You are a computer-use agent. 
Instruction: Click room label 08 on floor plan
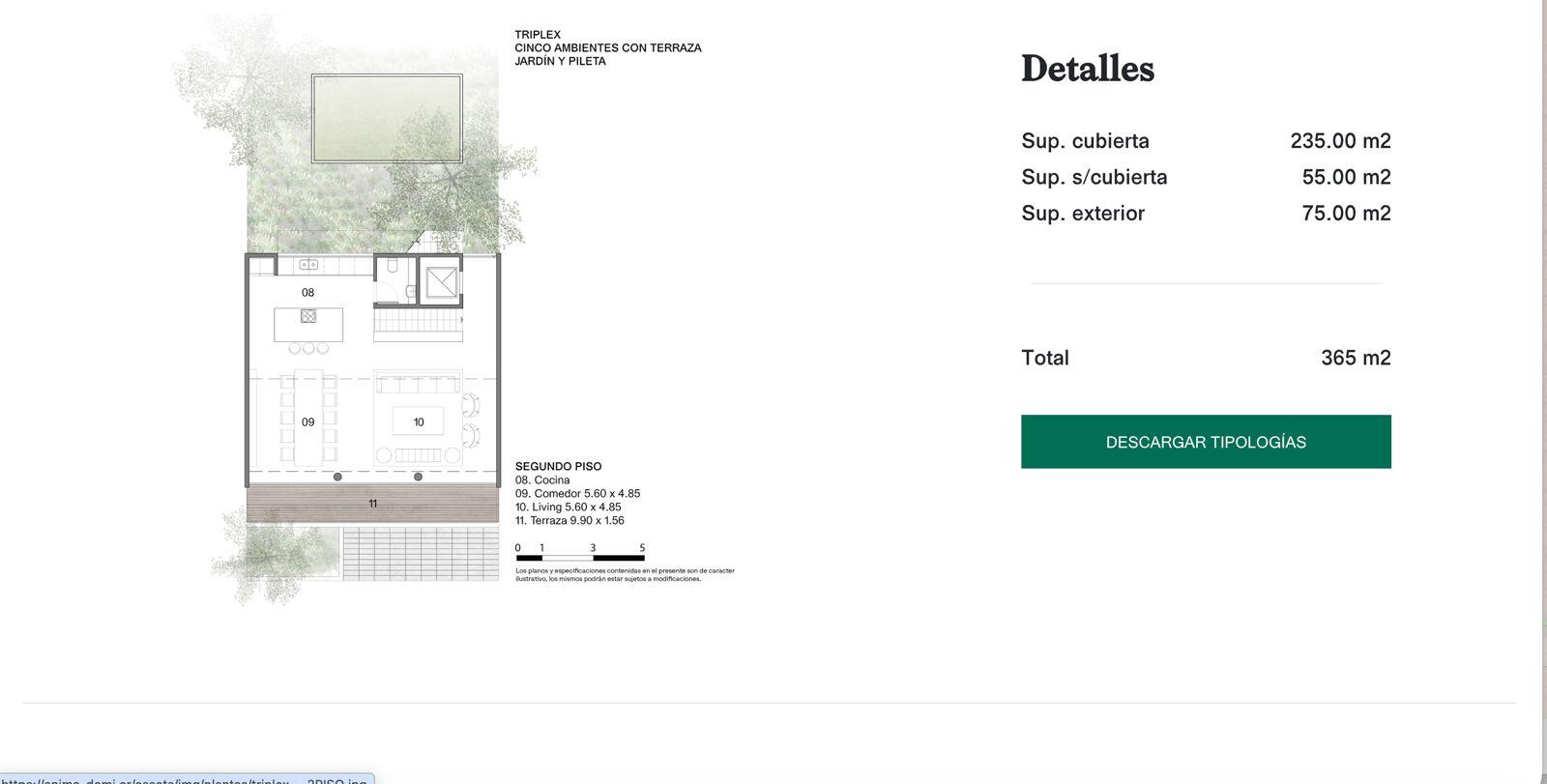tap(307, 293)
